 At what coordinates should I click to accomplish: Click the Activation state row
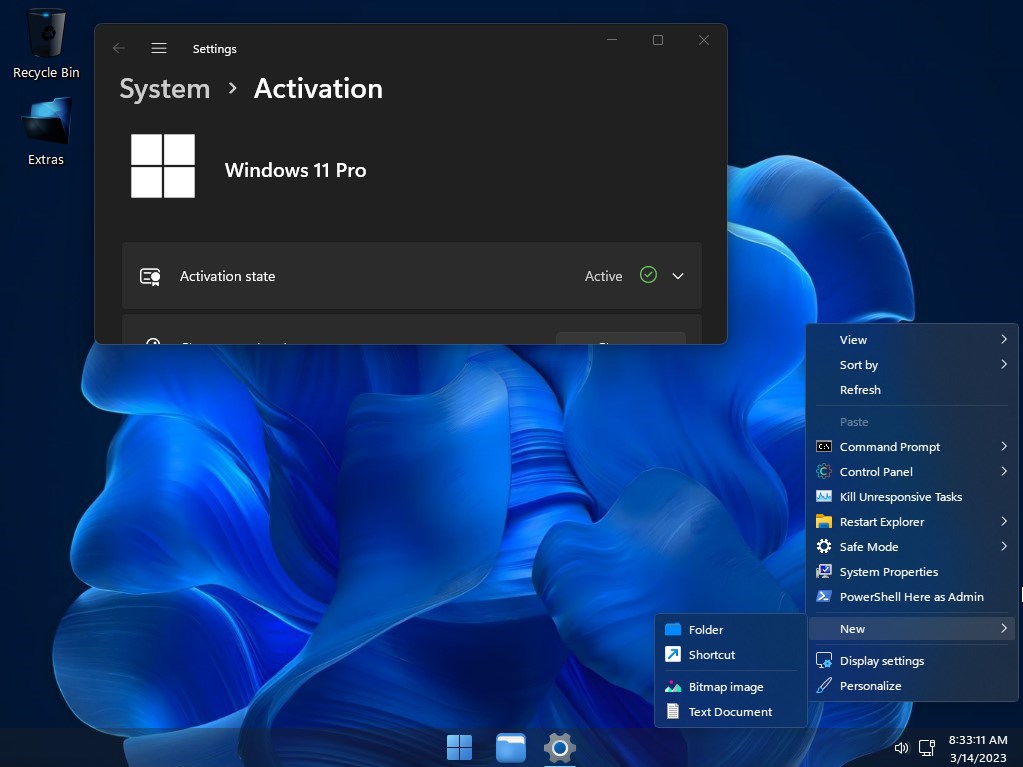tap(412, 276)
